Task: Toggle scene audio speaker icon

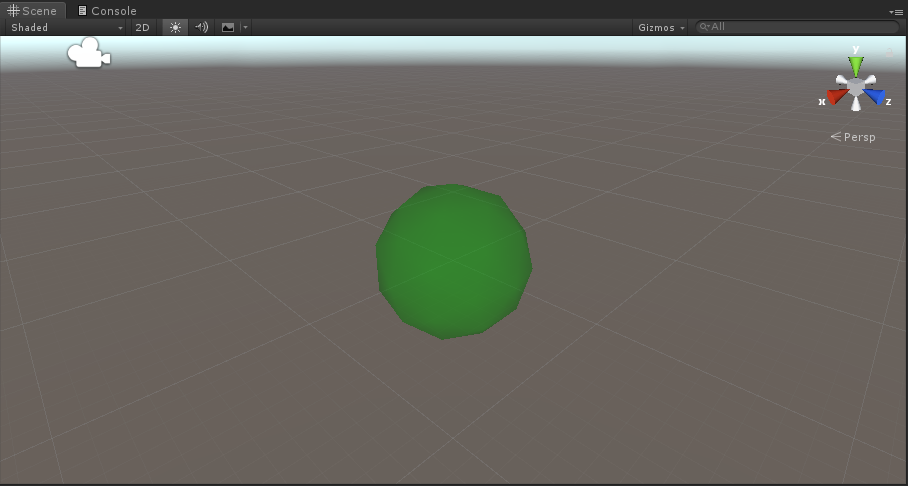Action: pos(202,27)
